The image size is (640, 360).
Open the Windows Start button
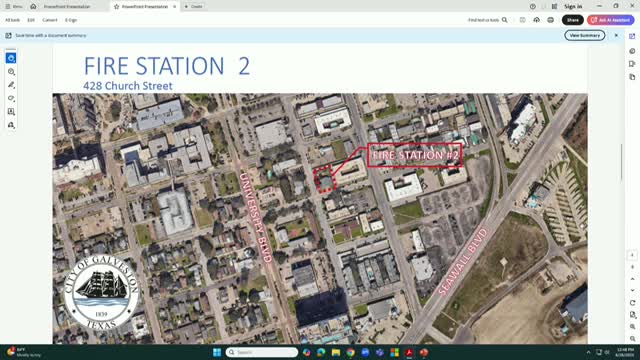pos(217,352)
